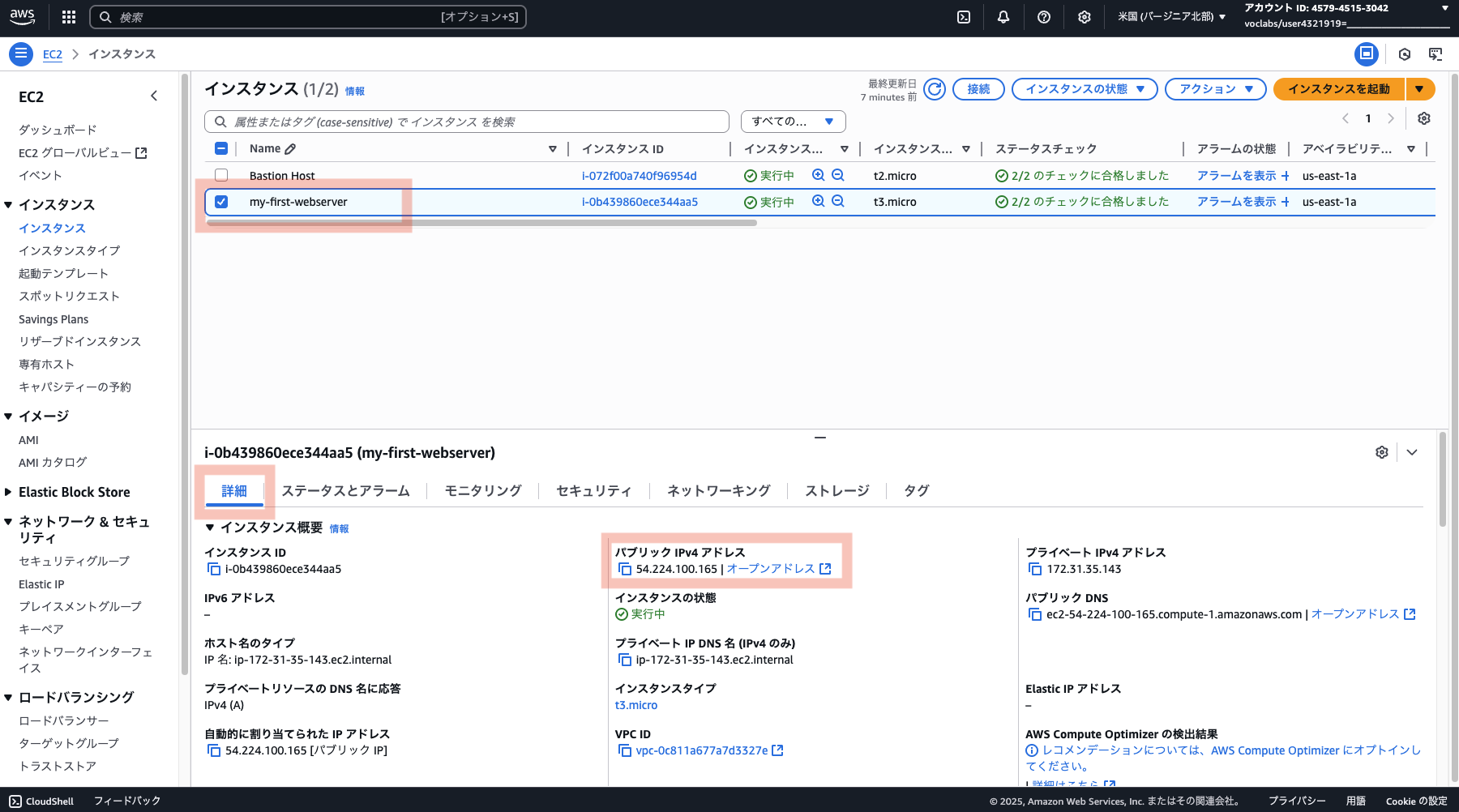Open the AWS services grid menu
The width and height of the screenshot is (1459, 812).
[69, 17]
